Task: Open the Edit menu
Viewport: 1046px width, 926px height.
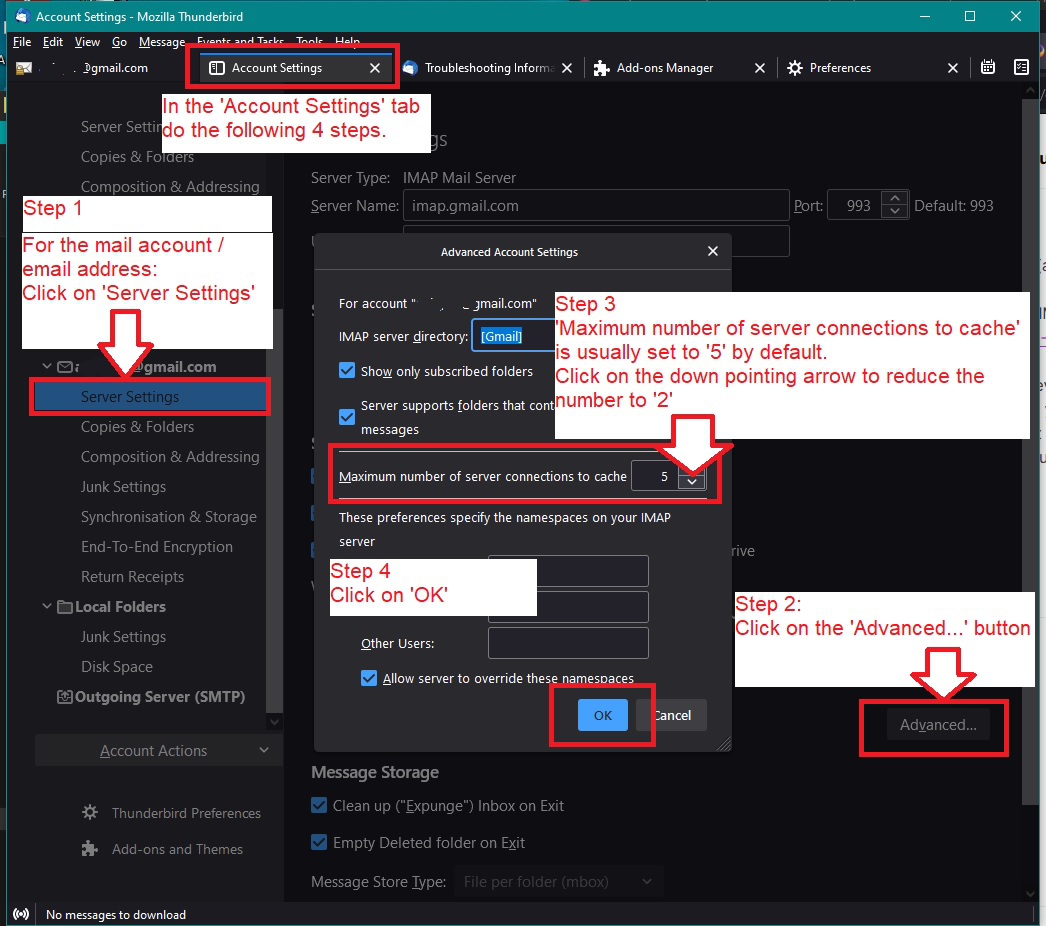Action: 53,42
